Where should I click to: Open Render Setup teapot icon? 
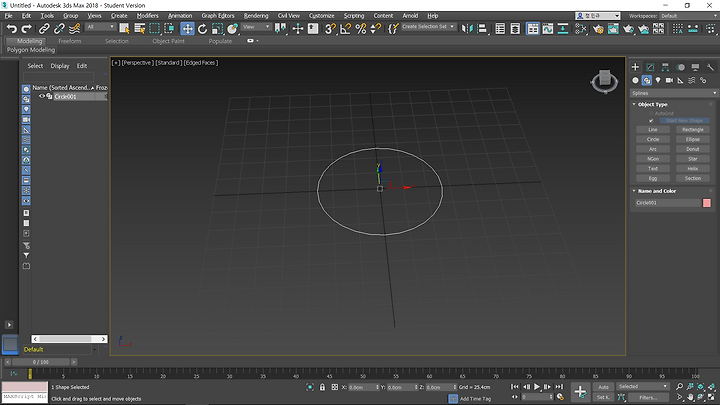598,29
